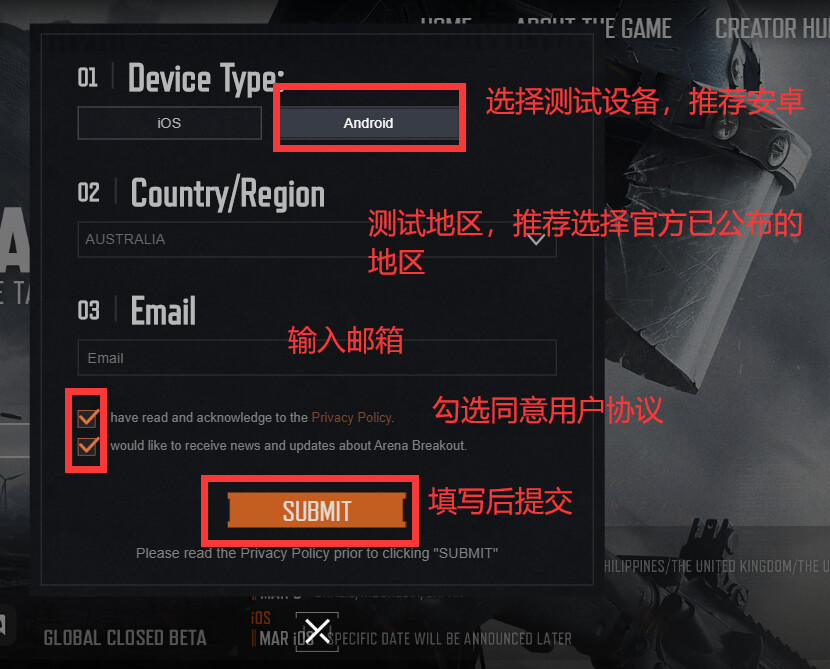Click the Email step heading
Screen dimensions: 830x669
(163, 311)
